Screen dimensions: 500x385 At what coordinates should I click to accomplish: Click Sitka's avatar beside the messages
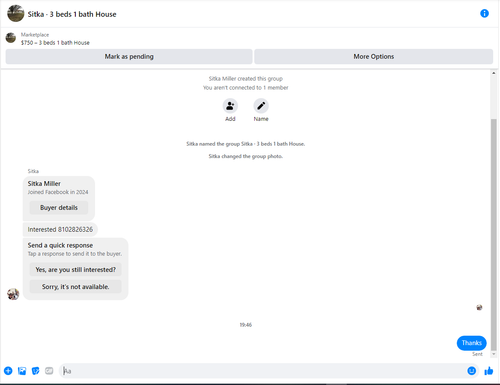tap(13, 294)
